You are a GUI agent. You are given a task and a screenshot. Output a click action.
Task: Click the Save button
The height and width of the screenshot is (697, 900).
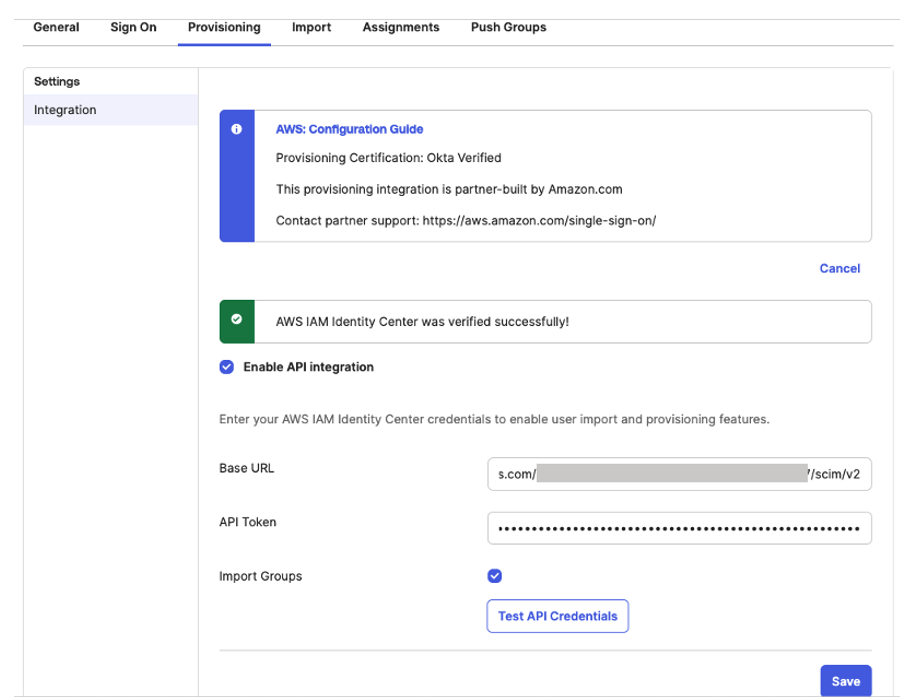click(845, 680)
